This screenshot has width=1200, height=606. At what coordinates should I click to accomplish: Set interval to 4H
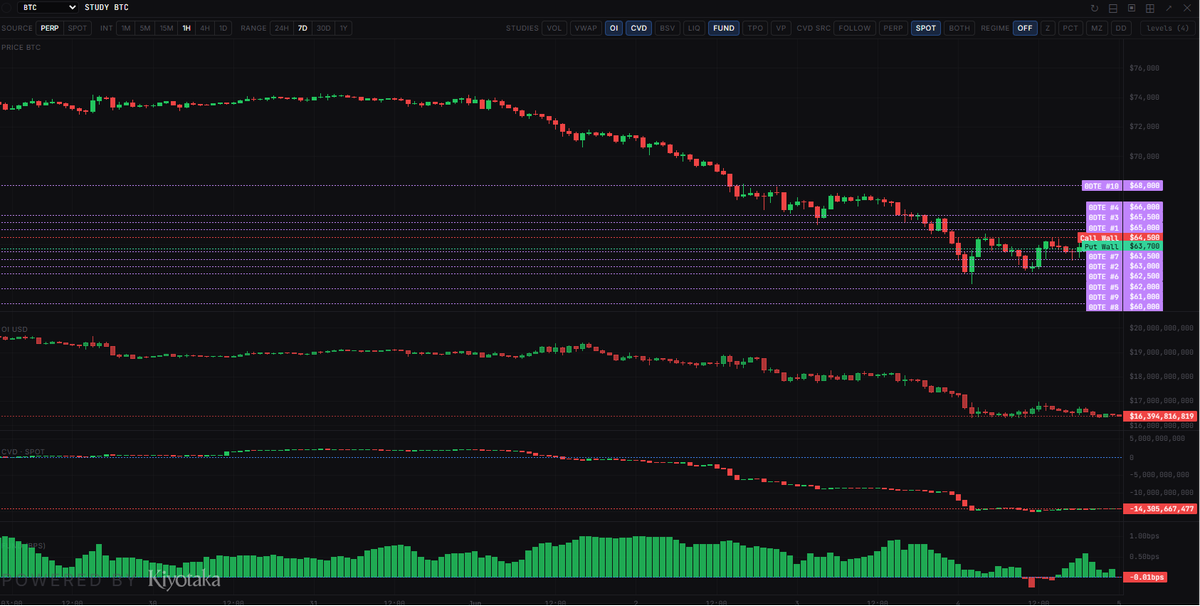(x=205, y=28)
